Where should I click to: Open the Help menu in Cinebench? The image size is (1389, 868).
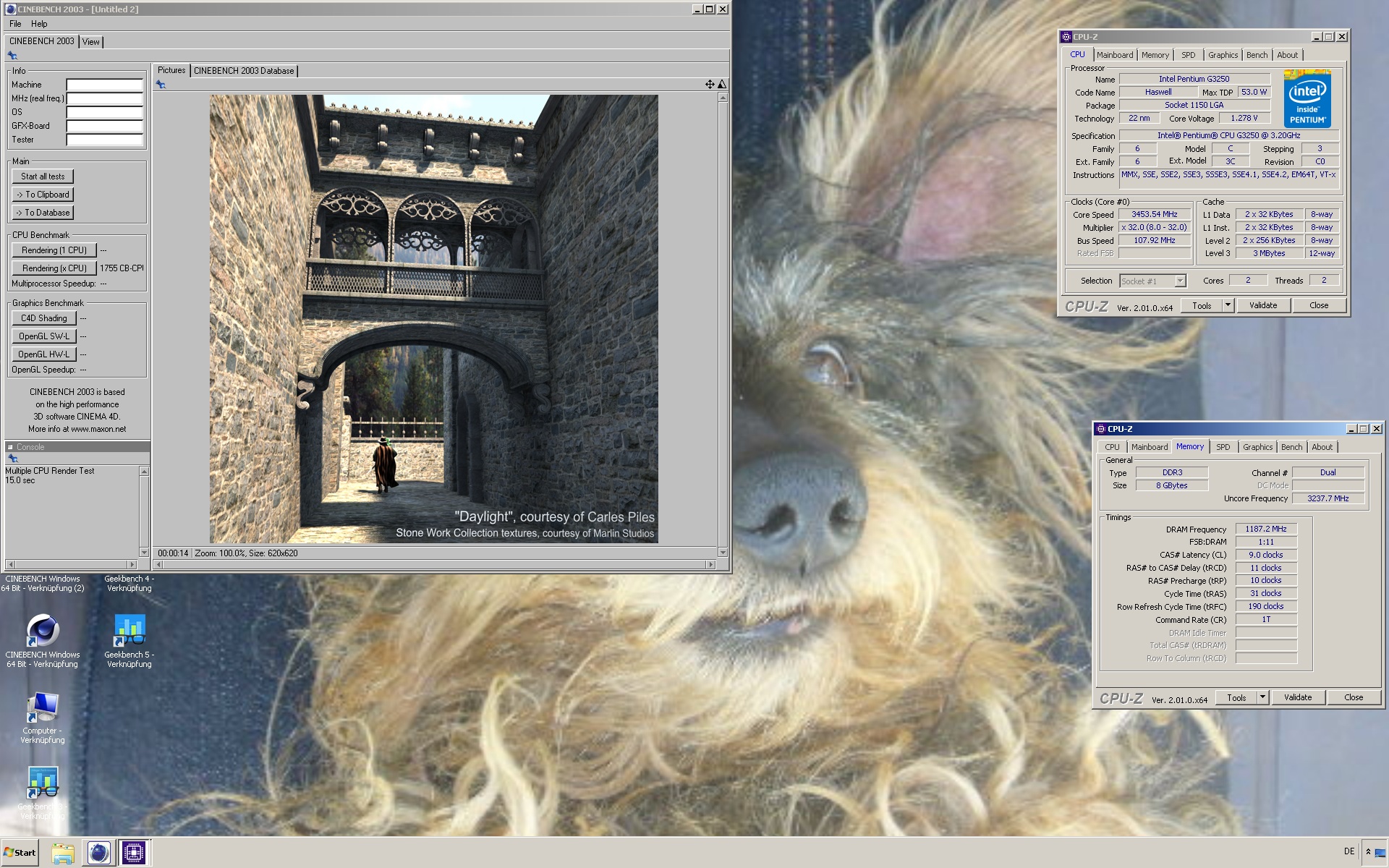pos(39,24)
